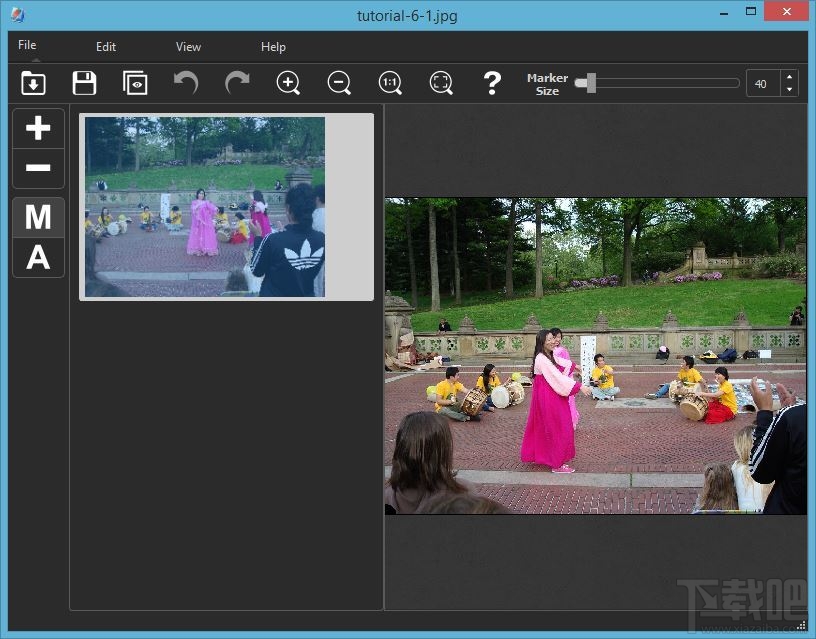The height and width of the screenshot is (639, 816).
Task: Fit the image to the window
Action: [440, 83]
